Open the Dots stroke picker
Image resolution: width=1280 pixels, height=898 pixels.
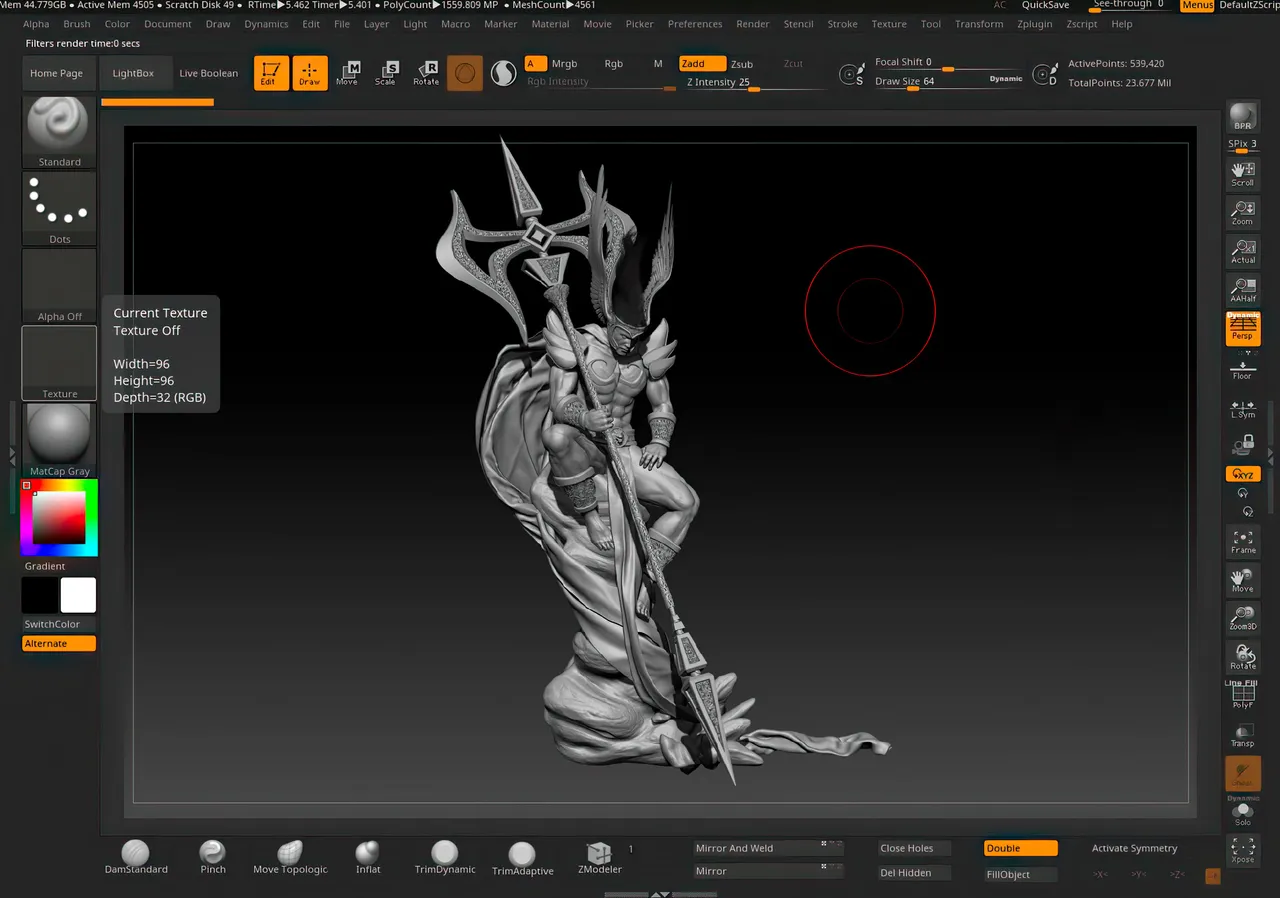[x=59, y=208]
